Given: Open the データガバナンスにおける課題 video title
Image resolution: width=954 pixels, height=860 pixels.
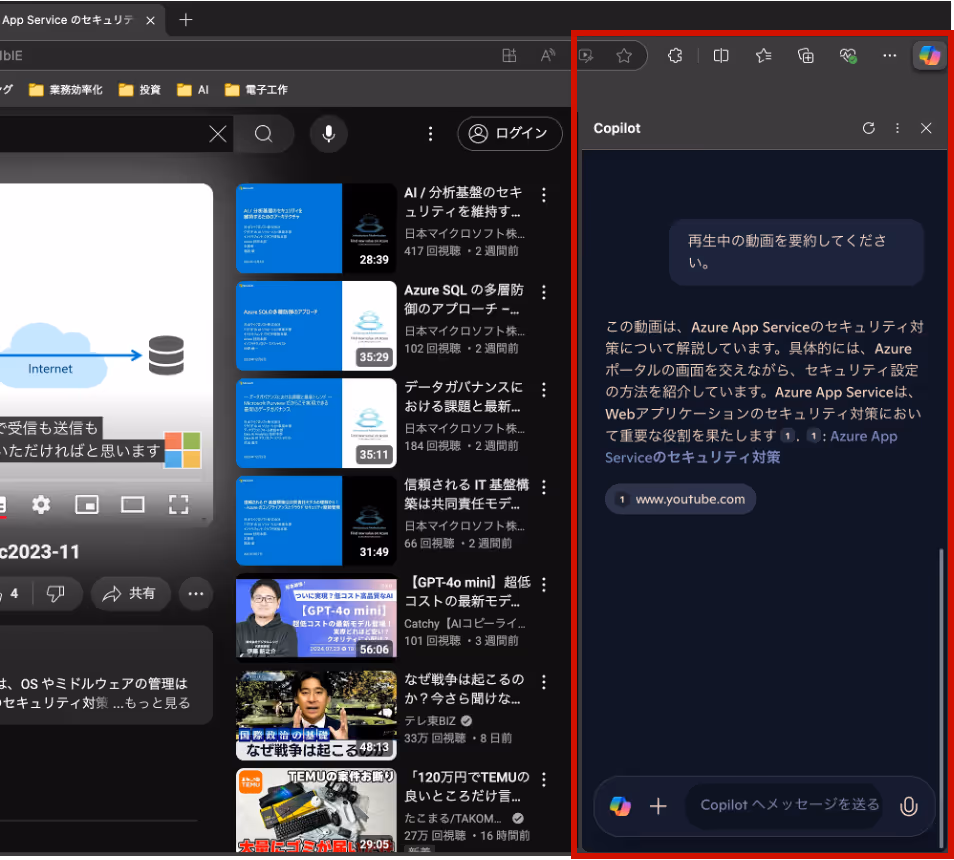Looking at the screenshot, I should point(463,397).
